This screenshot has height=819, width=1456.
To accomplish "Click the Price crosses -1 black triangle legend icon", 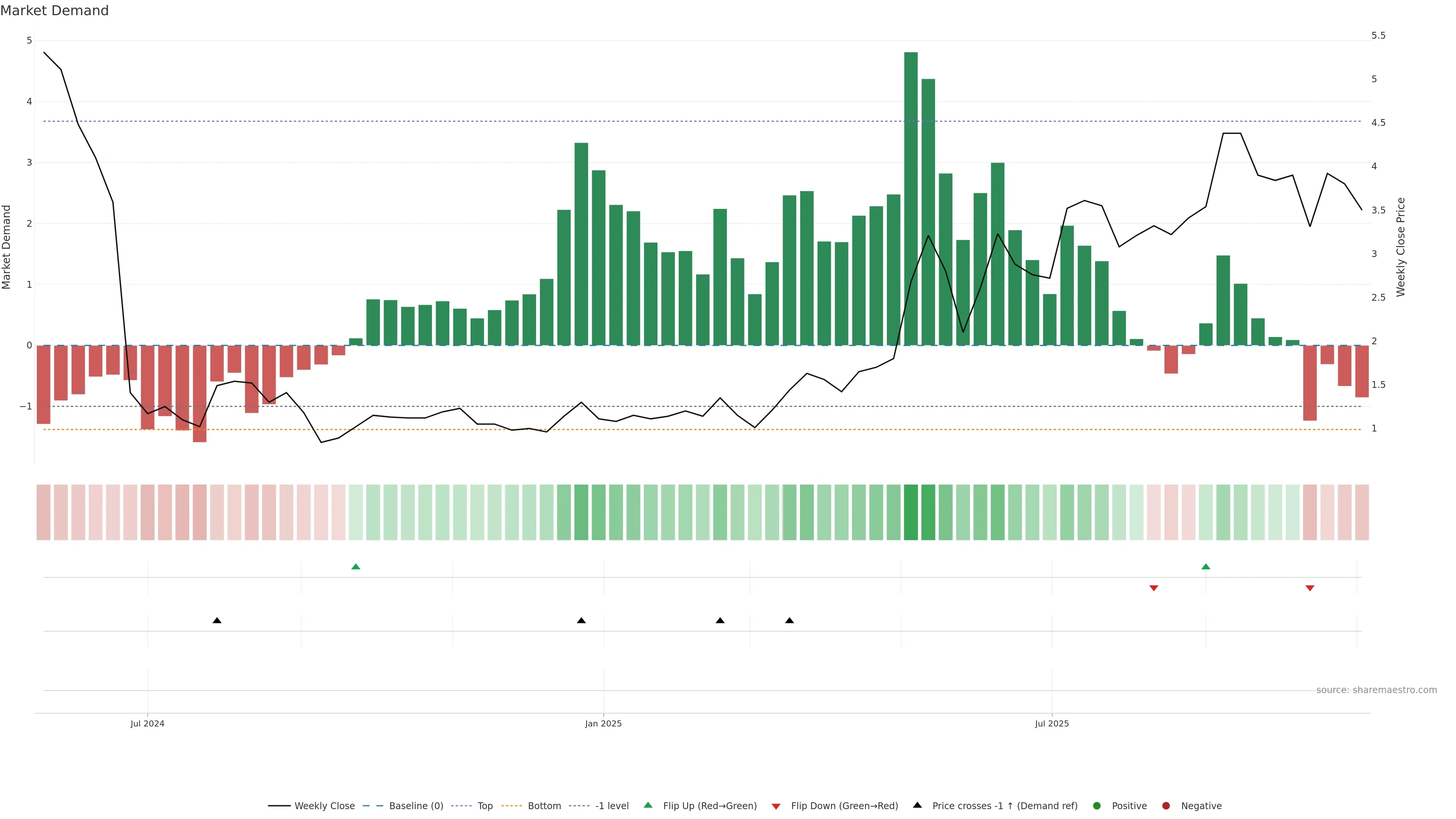I will (x=917, y=805).
